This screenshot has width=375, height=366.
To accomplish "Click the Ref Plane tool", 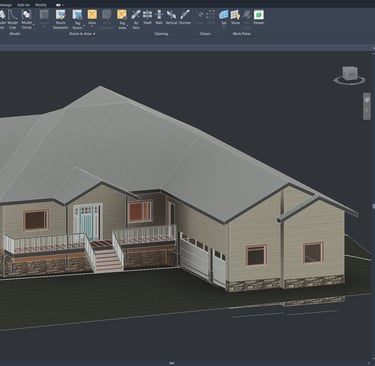I will coord(247,19).
